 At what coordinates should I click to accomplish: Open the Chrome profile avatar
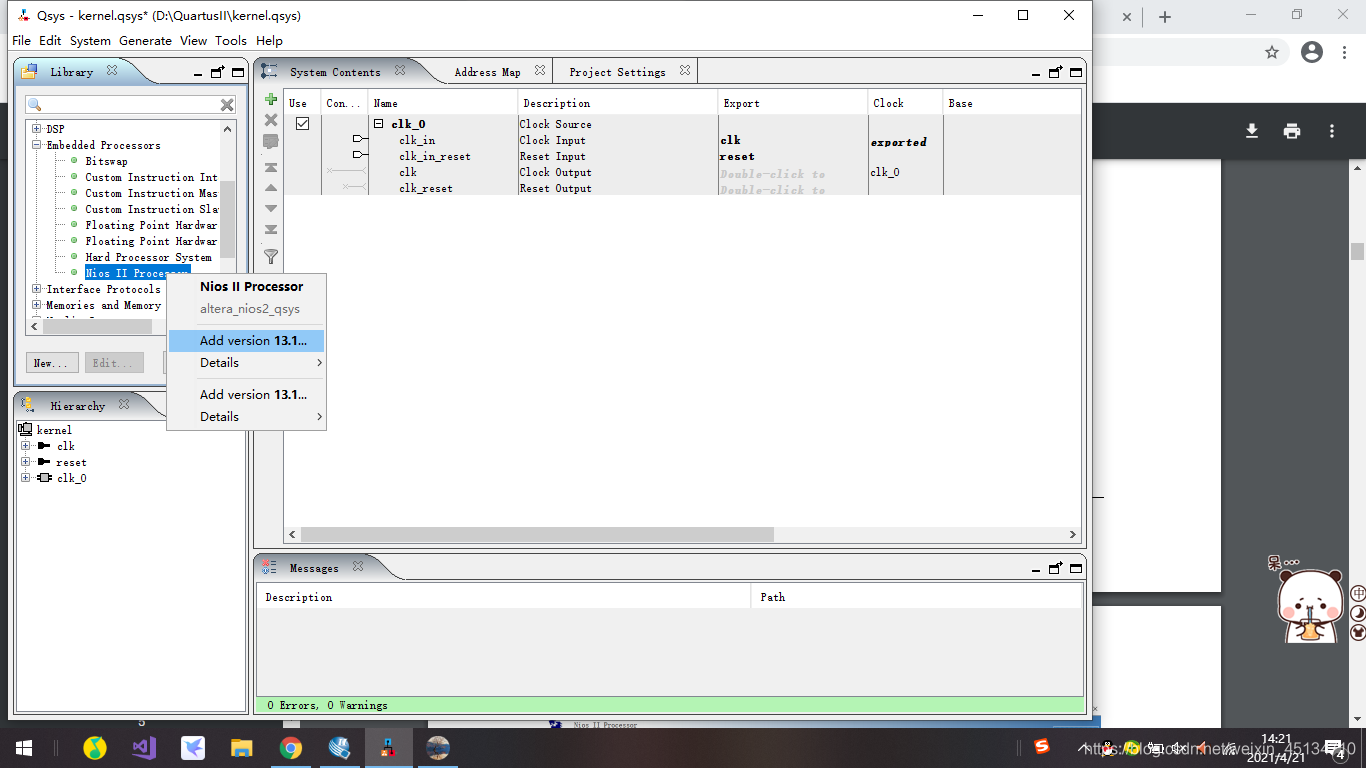pos(1312,52)
